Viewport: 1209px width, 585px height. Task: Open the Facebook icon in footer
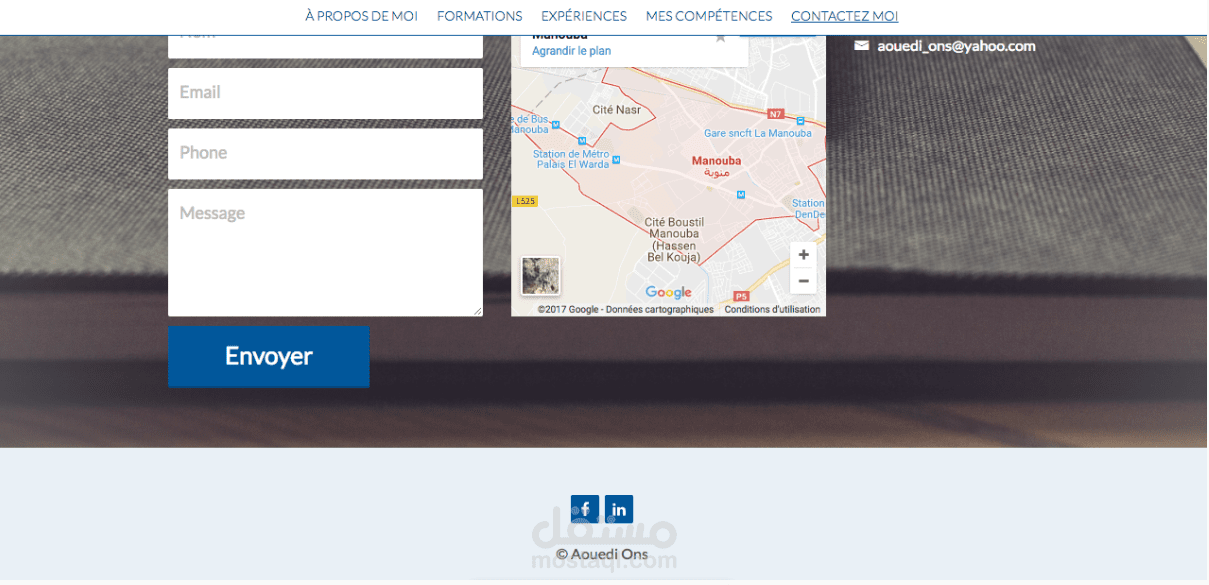pos(585,509)
